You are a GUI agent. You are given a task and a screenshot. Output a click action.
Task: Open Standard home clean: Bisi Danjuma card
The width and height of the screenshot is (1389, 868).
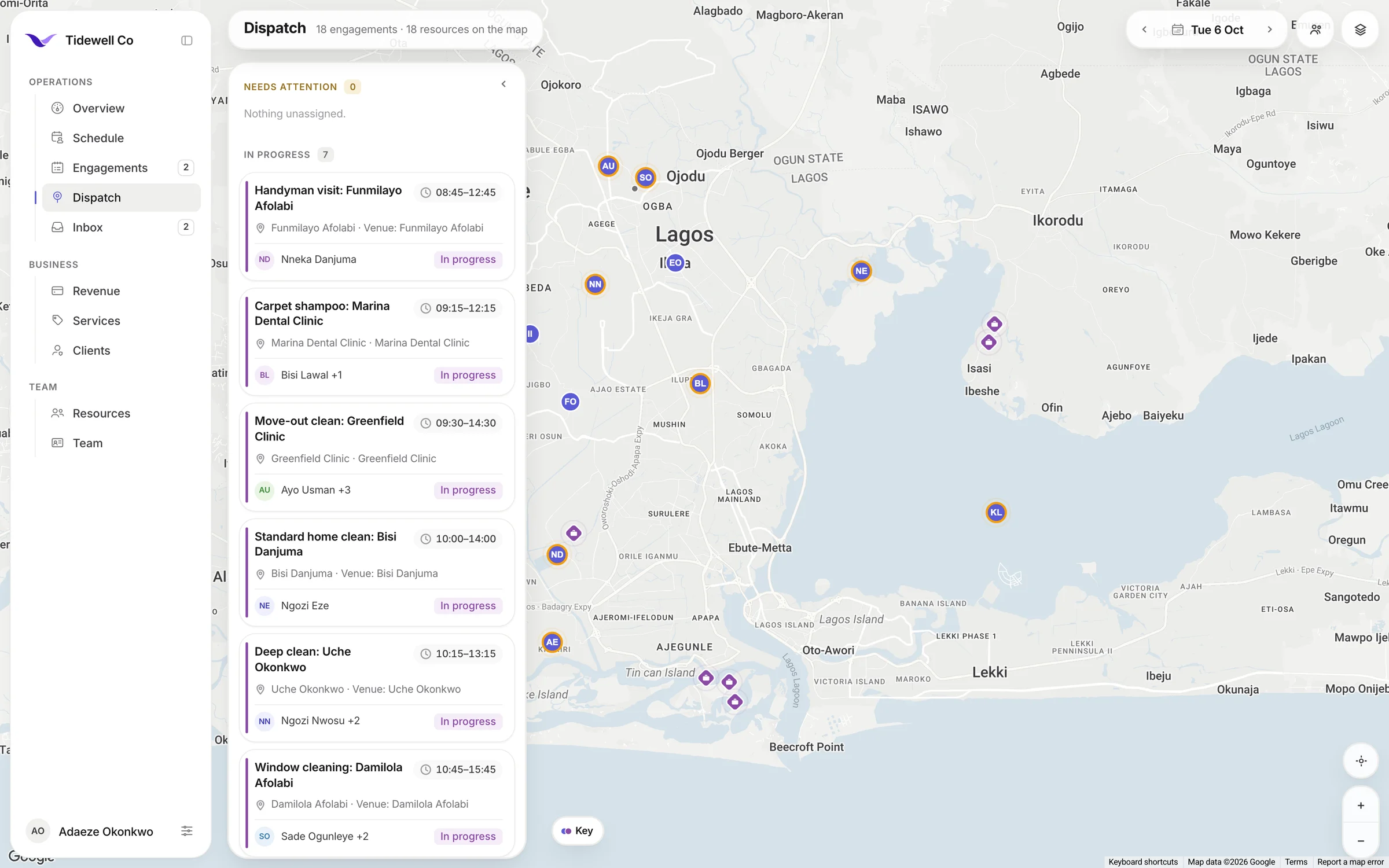point(377,572)
